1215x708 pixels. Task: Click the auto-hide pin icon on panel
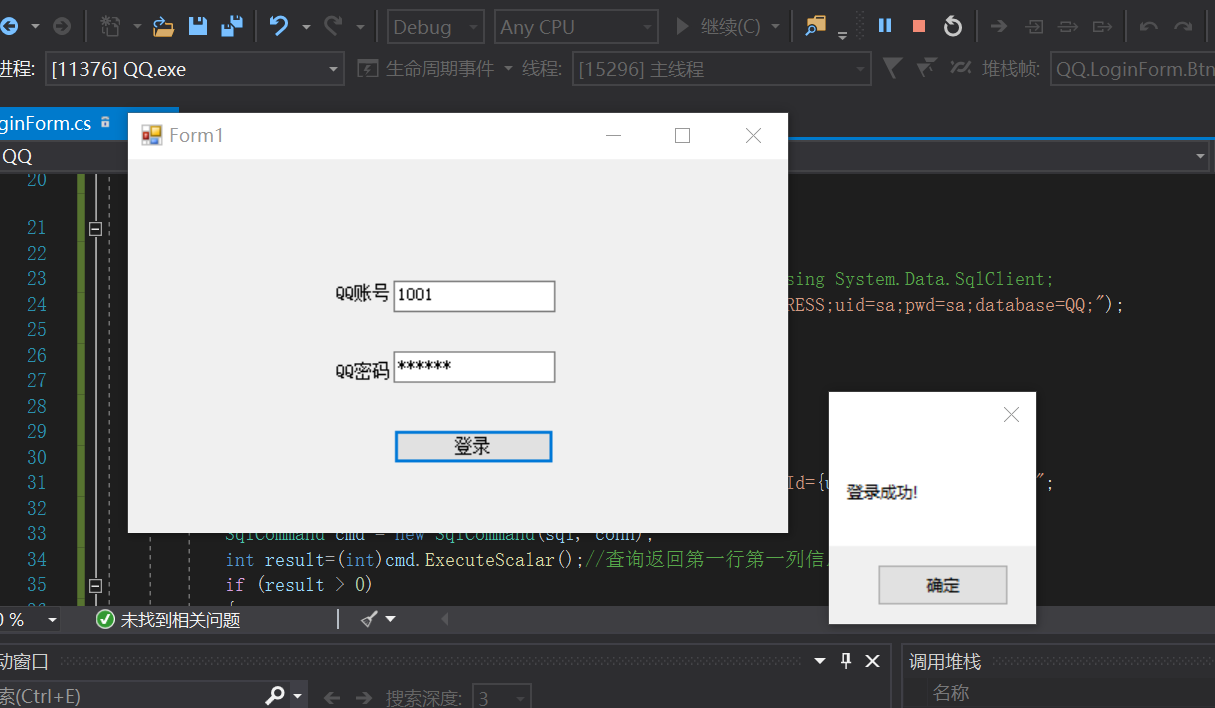(846, 661)
